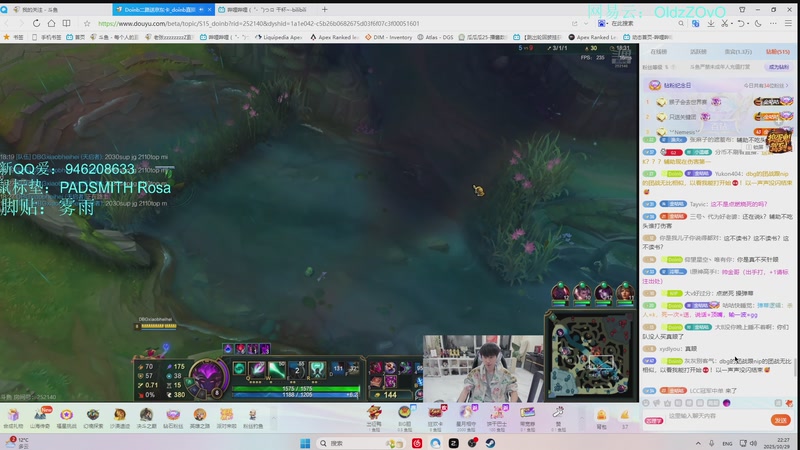The height and width of the screenshot is (450, 800).
Task: Switch to the 钻粉(515) tab
Action: pyautogui.click(x=778, y=52)
